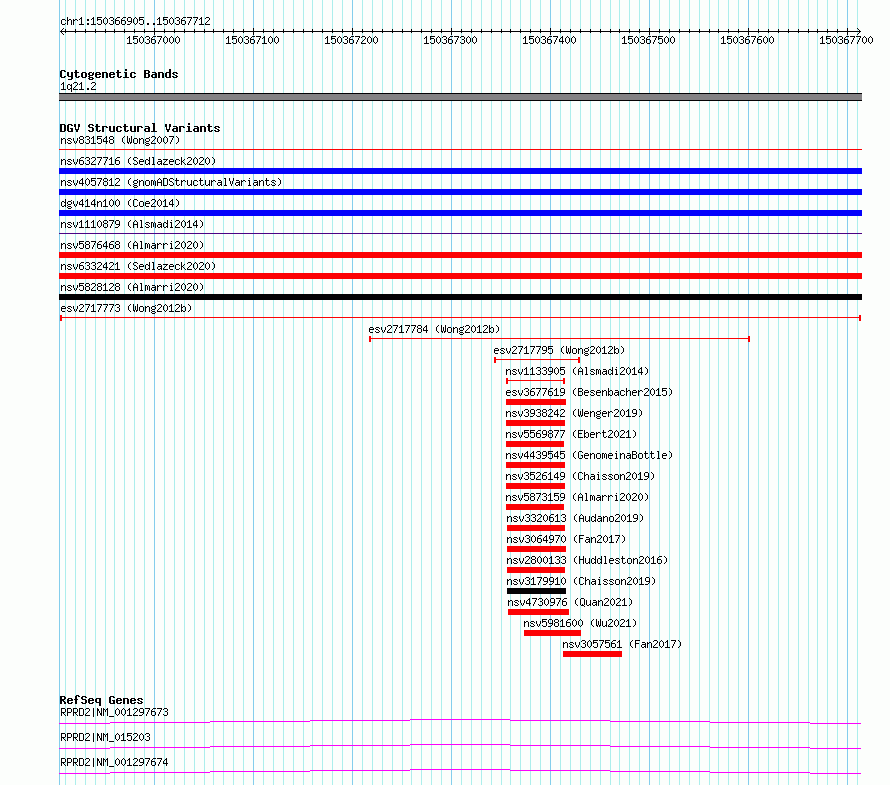The width and height of the screenshot is (890, 785).
Task: Click esv3677619 (Besenbacher2015) label
Action: pos(589,392)
